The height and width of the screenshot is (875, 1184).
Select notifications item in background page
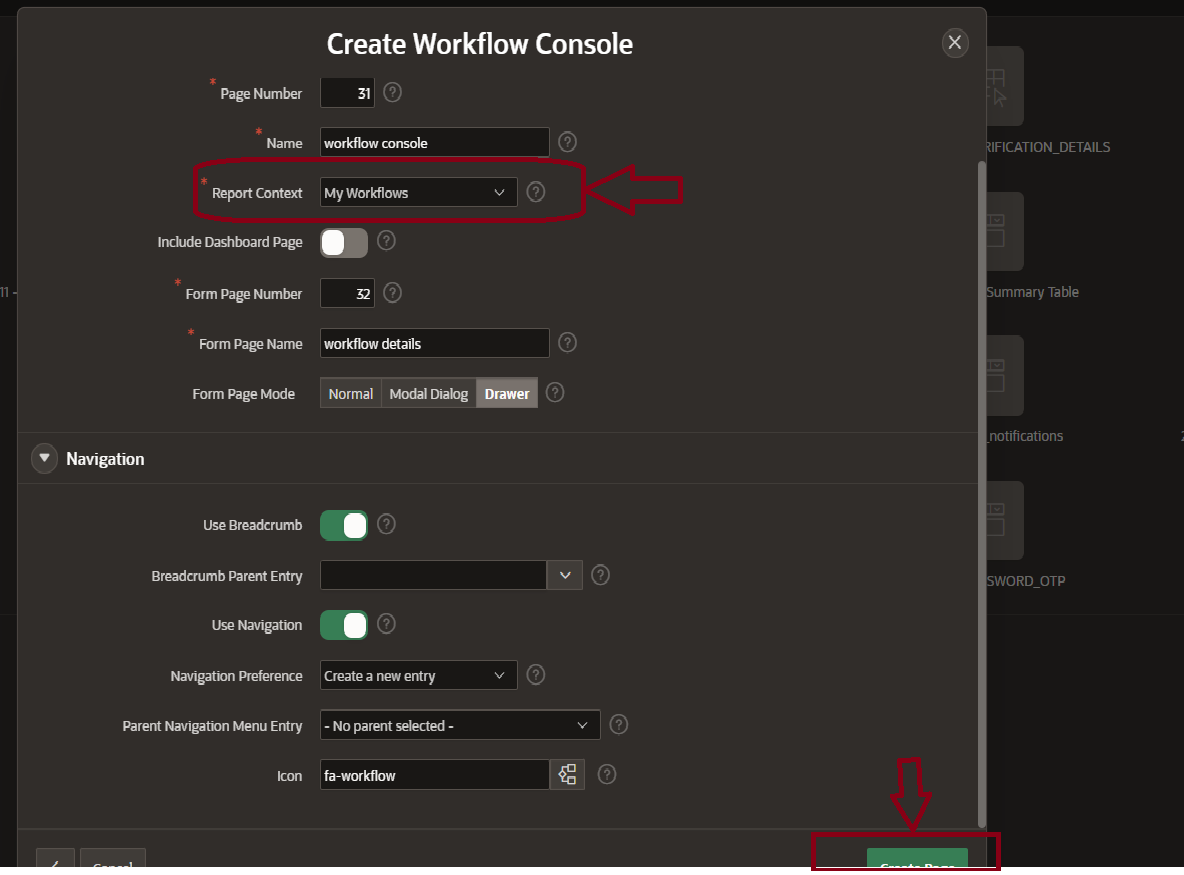1025,436
